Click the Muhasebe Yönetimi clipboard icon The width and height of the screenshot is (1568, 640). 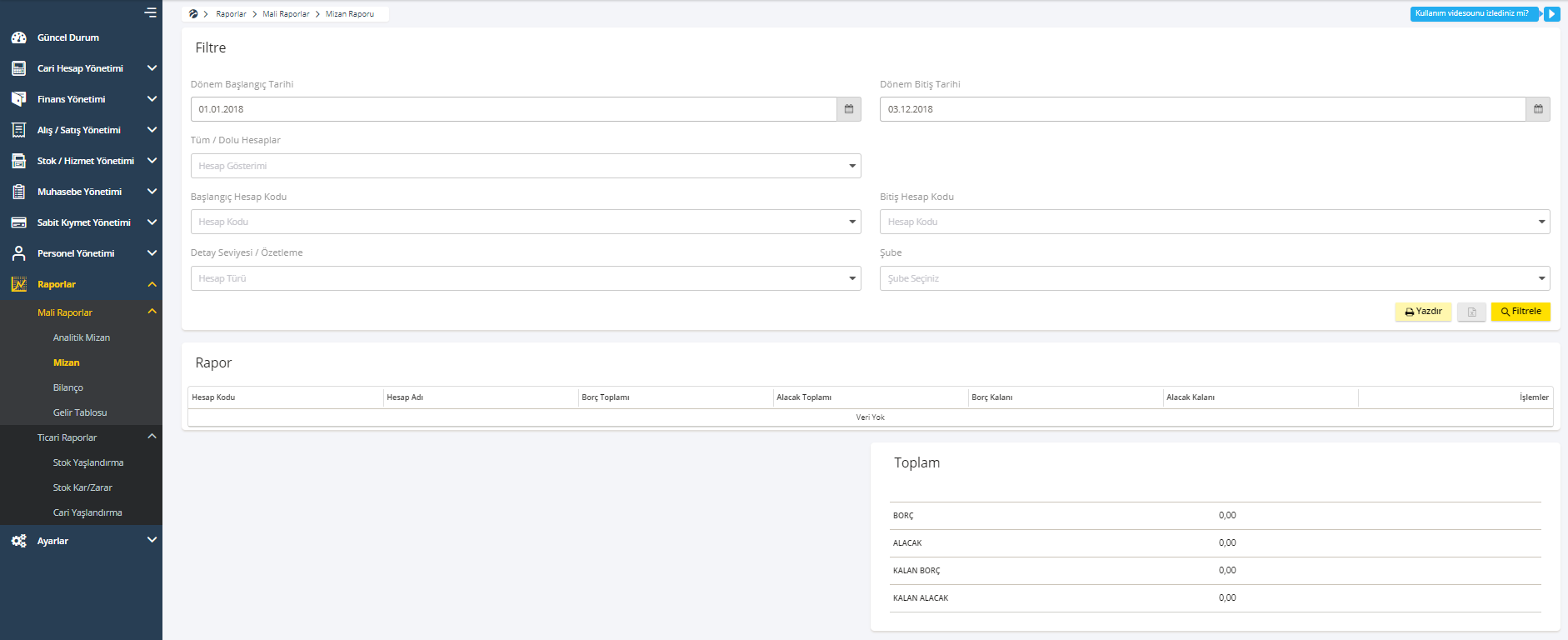(18, 192)
